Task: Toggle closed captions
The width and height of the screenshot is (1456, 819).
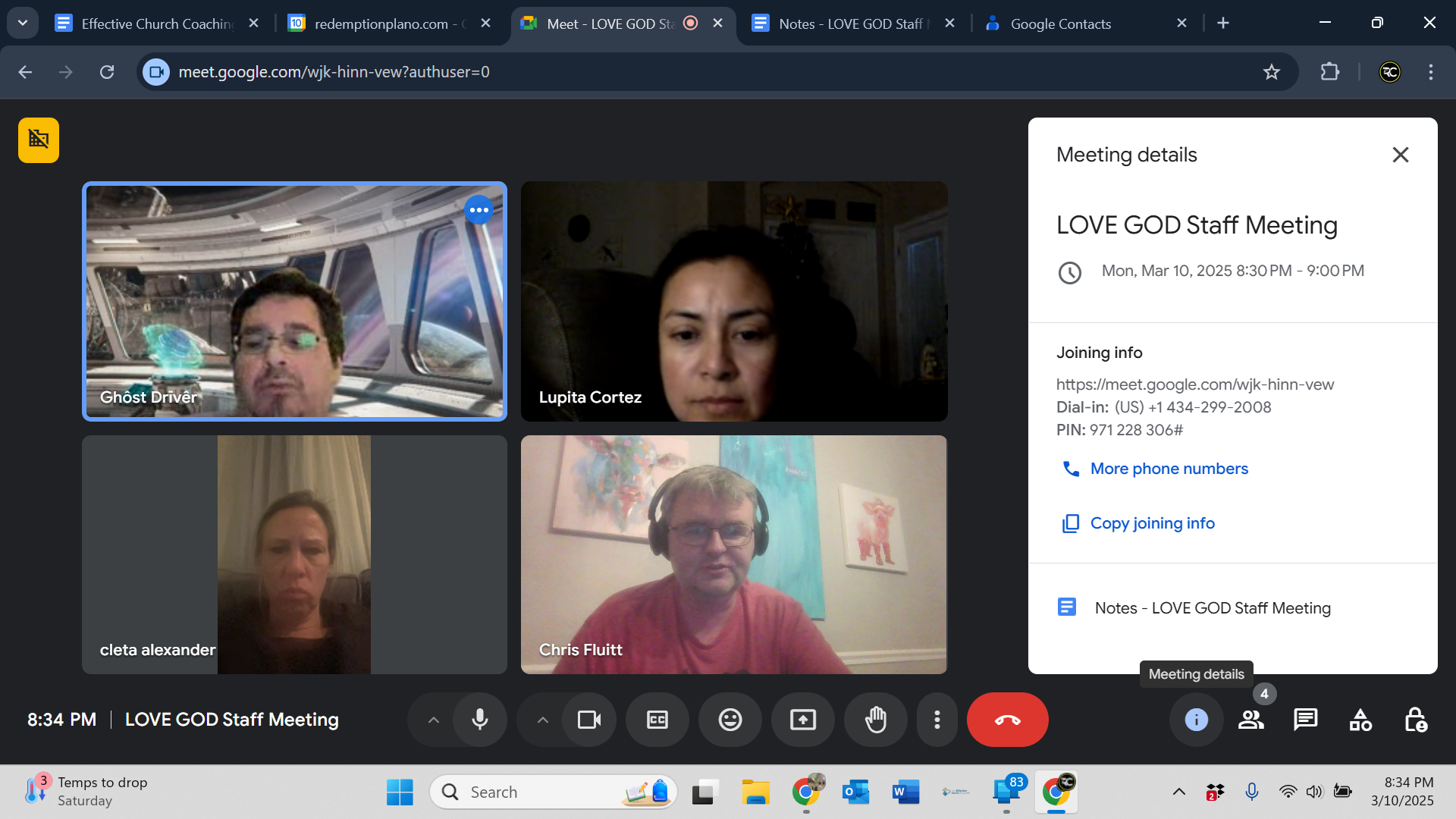Action: [x=657, y=720]
